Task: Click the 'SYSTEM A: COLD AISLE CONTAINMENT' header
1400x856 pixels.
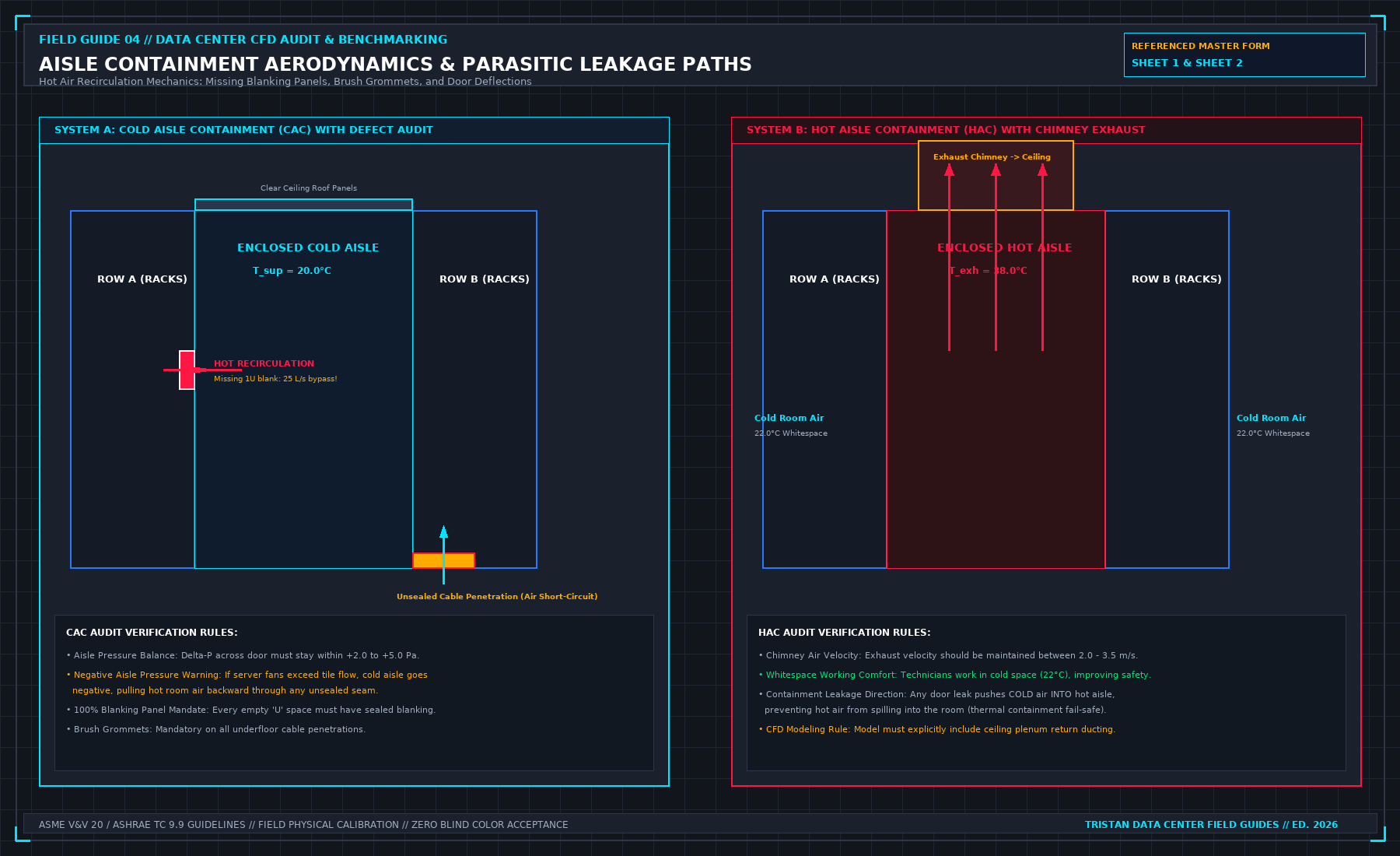Action: click(x=243, y=130)
